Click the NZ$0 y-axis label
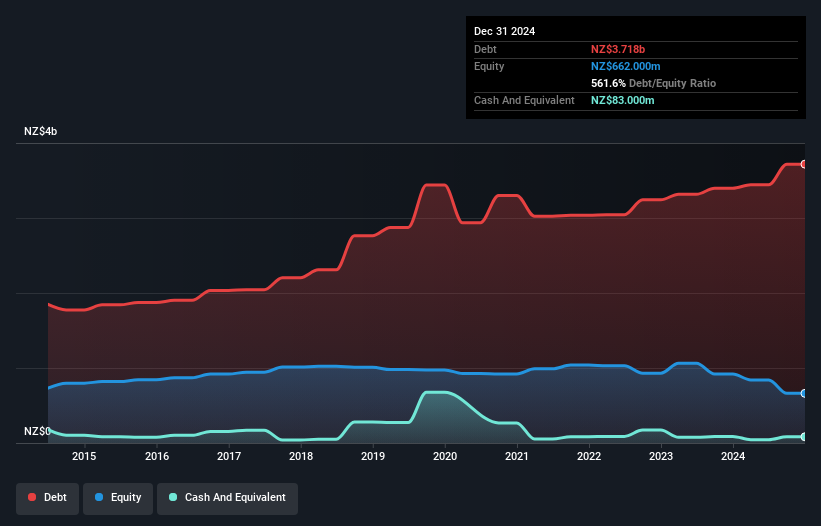Screen dimensions: 821x526 (37, 431)
